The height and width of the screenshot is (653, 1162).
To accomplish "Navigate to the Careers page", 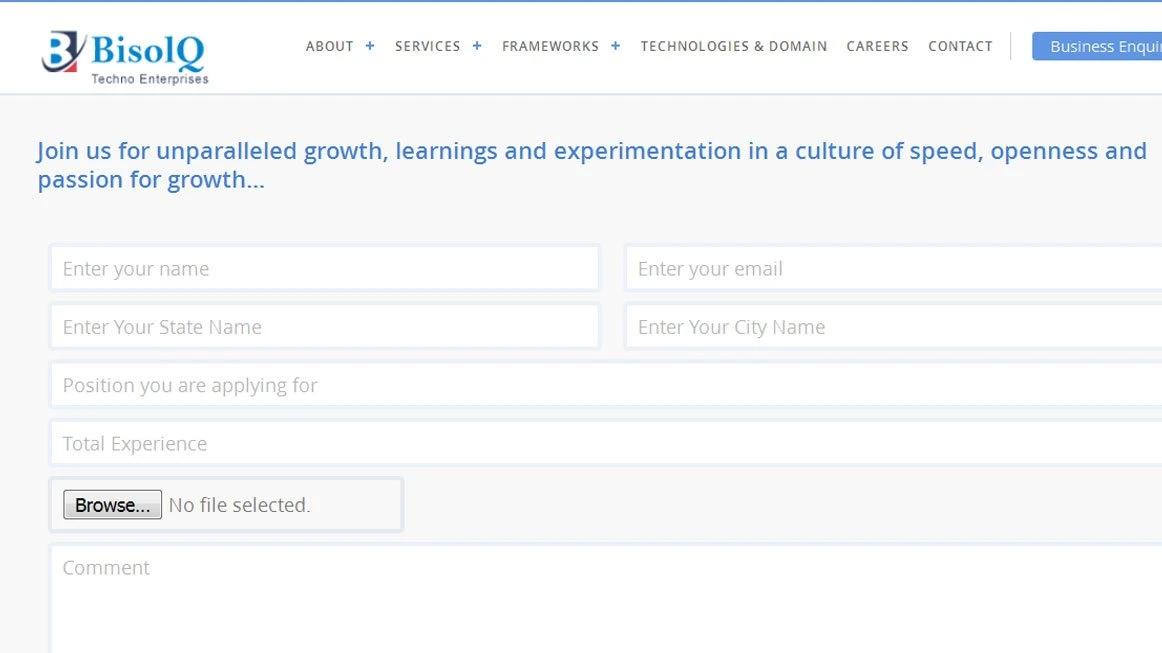I will point(877,46).
